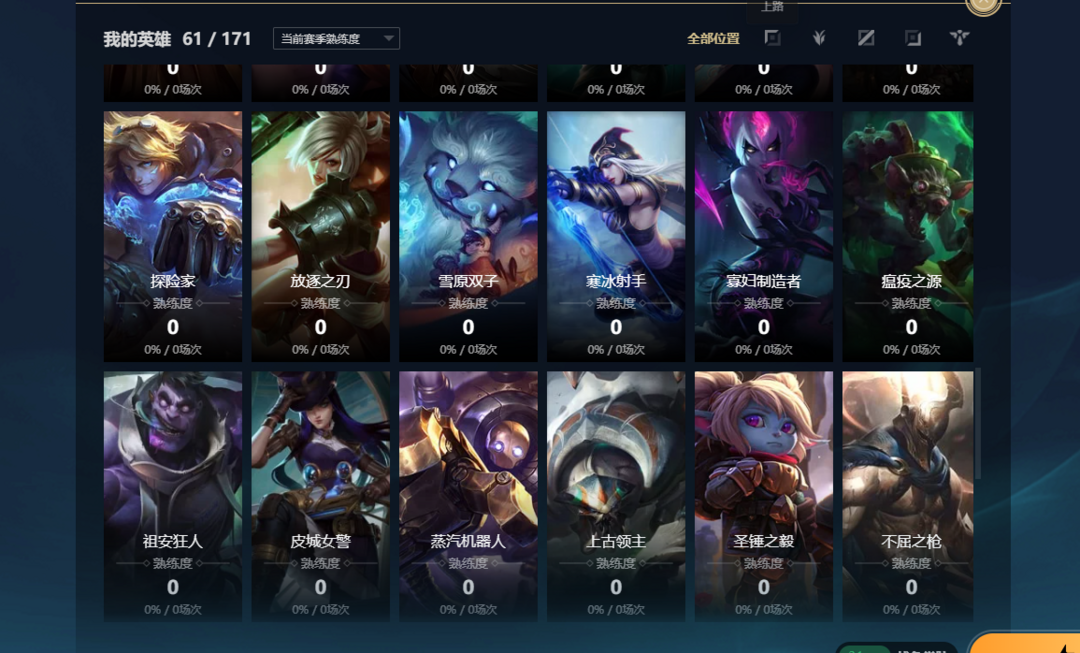The width and height of the screenshot is (1080, 653).
Task: Open the 圣锤之毅 champion card
Action: click(764, 497)
